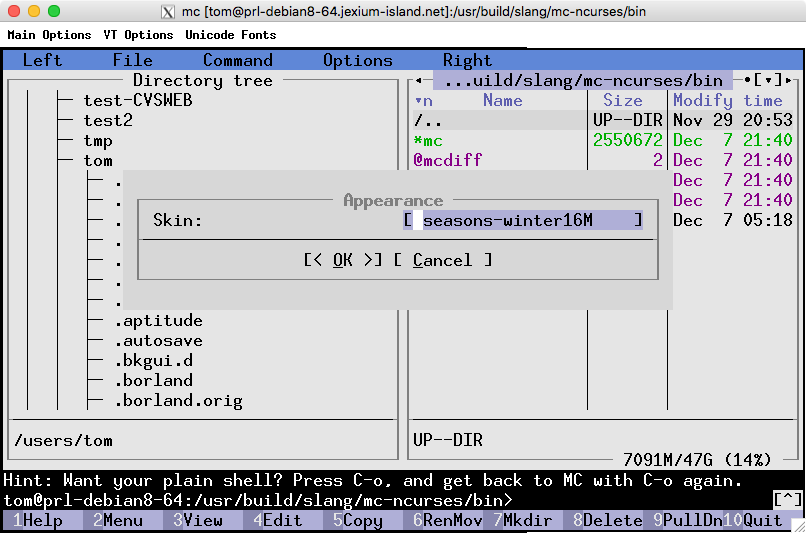
Task: Click the 8Delete function key
Action: pos(607,520)
